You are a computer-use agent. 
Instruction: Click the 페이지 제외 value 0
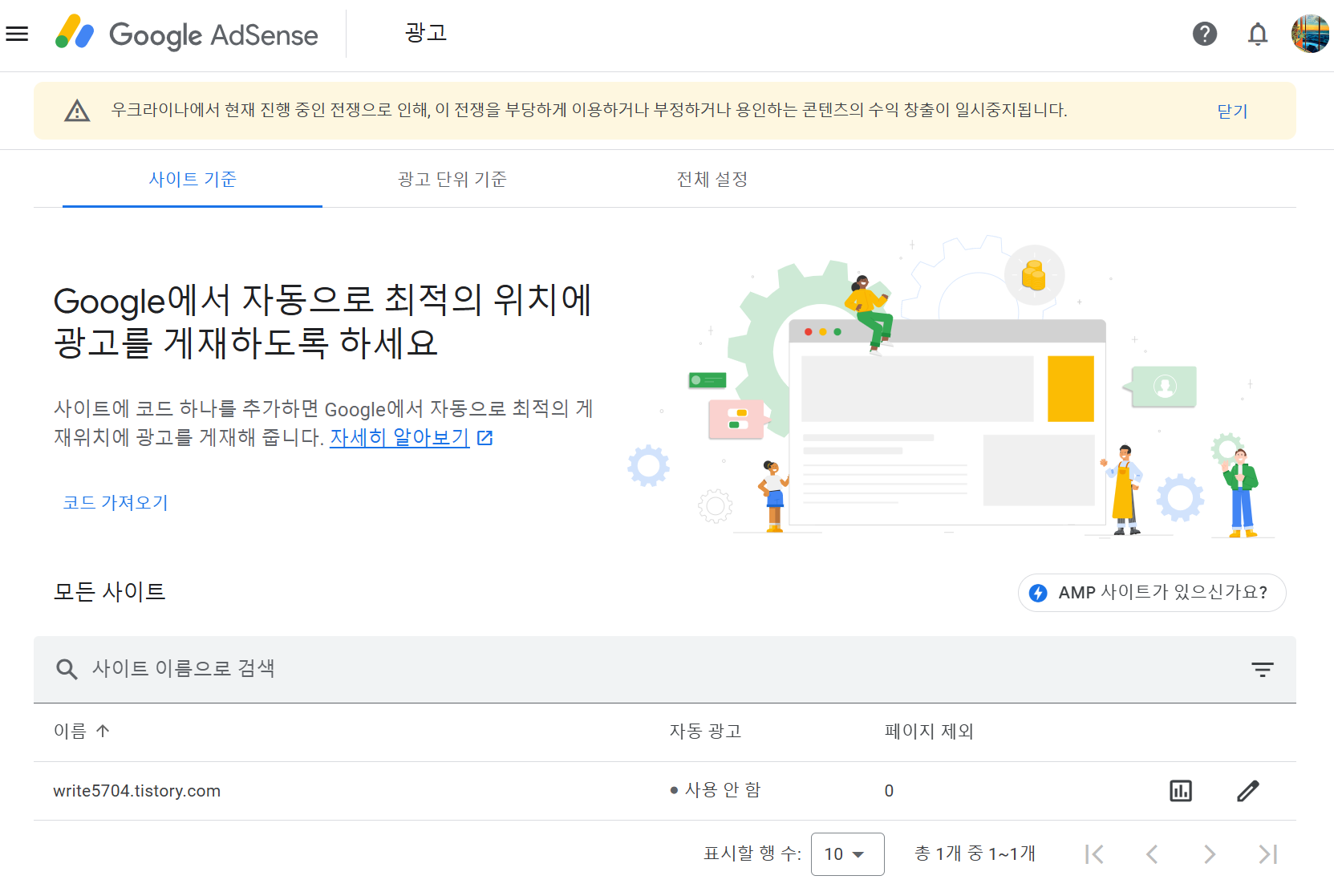889,791
